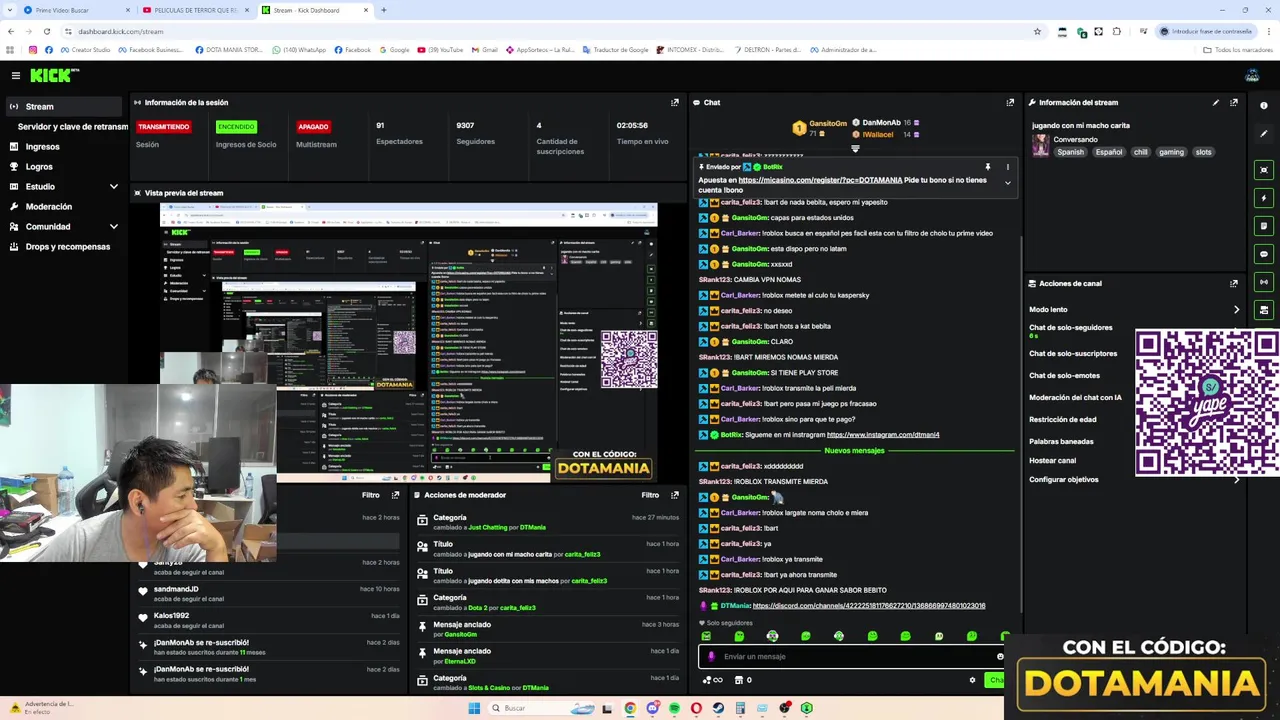
Task: Select Stream in the left sidebar
Action: pos(65,106)
